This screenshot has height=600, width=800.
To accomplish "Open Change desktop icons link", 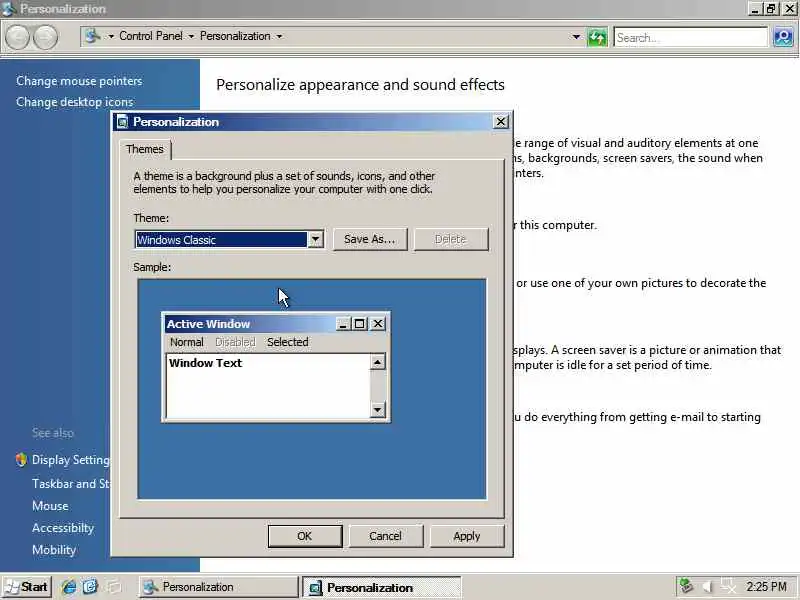I will (x=74, y=102).
